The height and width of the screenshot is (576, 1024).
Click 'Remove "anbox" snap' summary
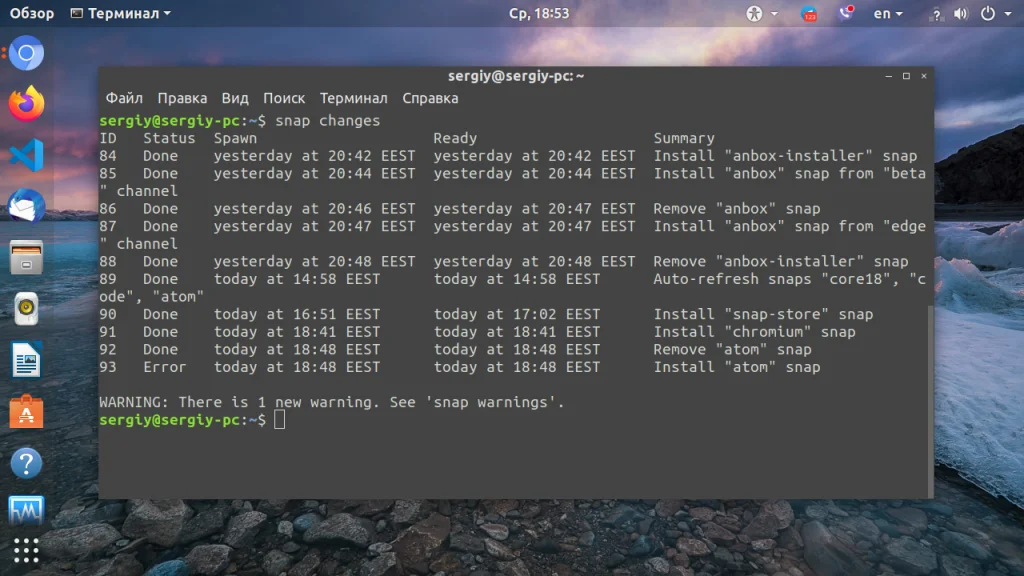coord(737,209)
